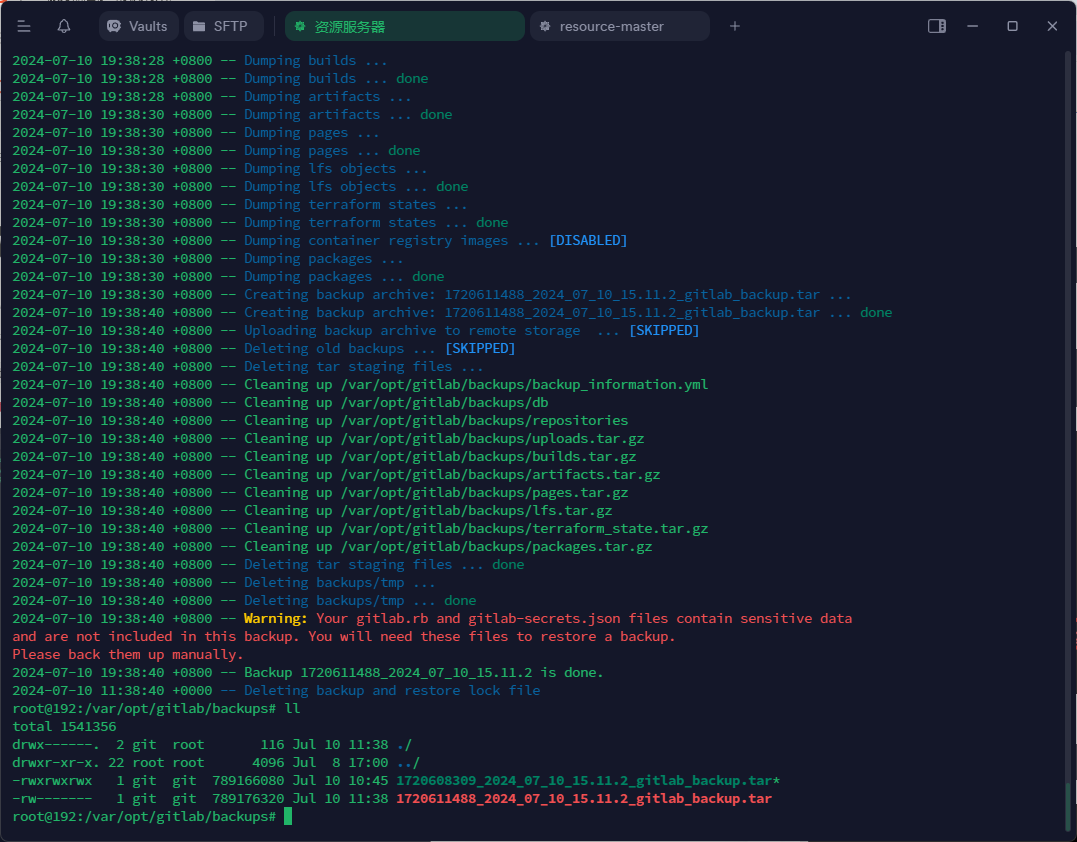1077x842 pixels.
Task: Click 'Deleting backup and restore lock file' line
Action: [x=392, y=690]
